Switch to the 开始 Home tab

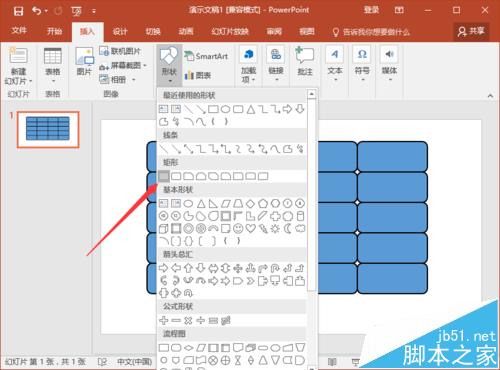[x=54, y=31]
